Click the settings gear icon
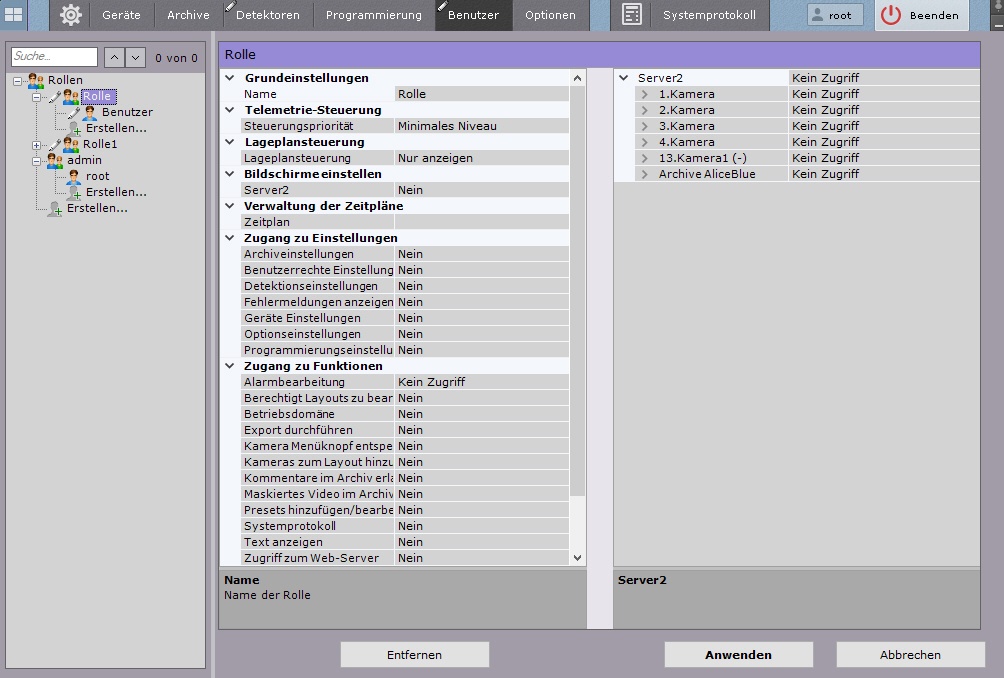1004x678 pixels. click(x=70, y=15)
